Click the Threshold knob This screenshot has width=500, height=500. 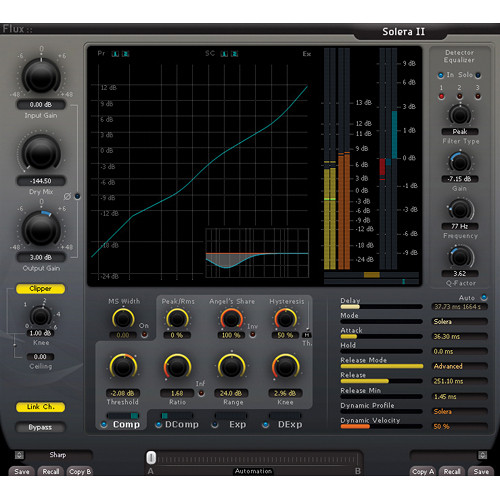(x=123, y=367)
